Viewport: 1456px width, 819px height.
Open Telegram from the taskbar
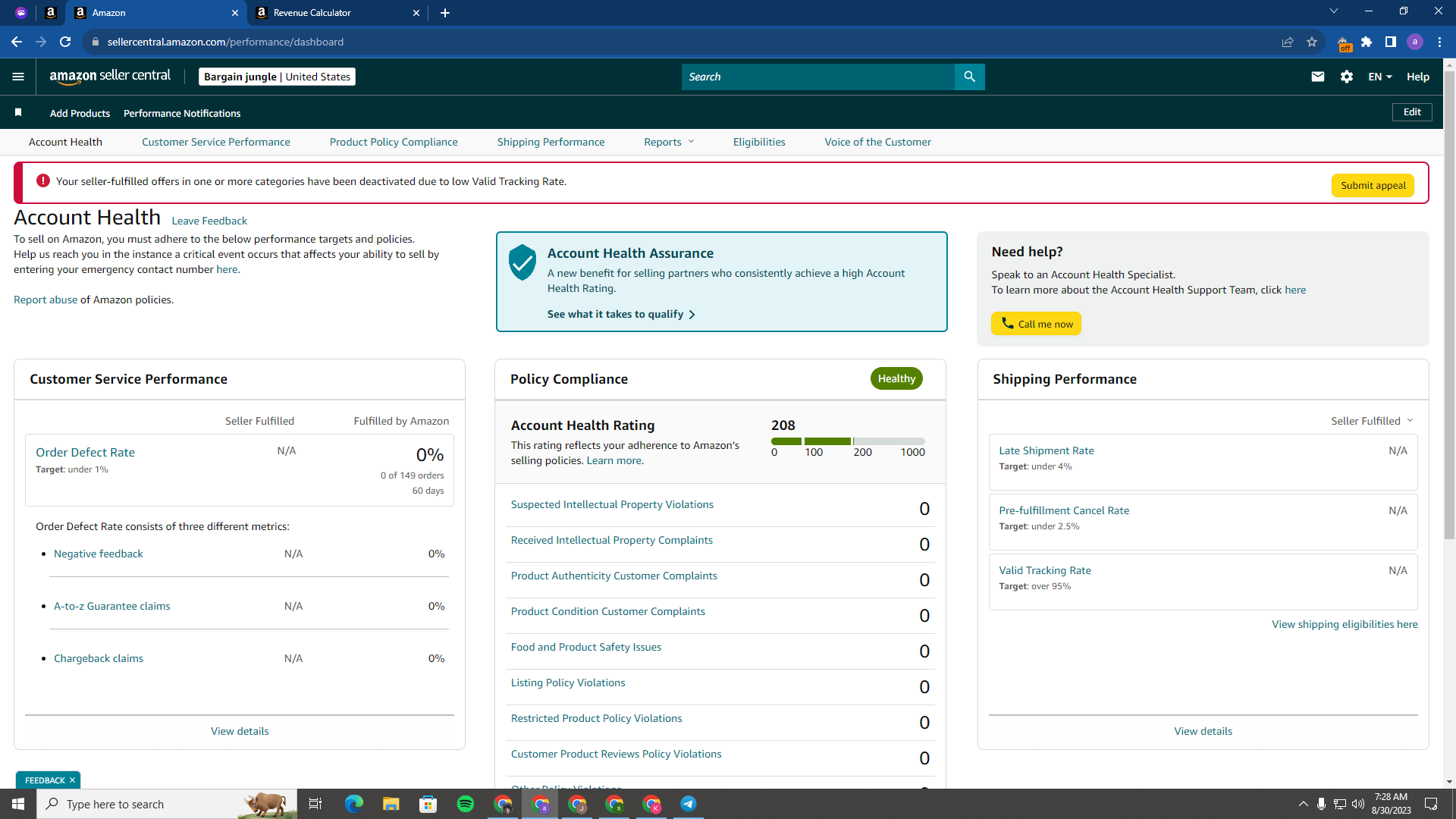tap(689, 804)
